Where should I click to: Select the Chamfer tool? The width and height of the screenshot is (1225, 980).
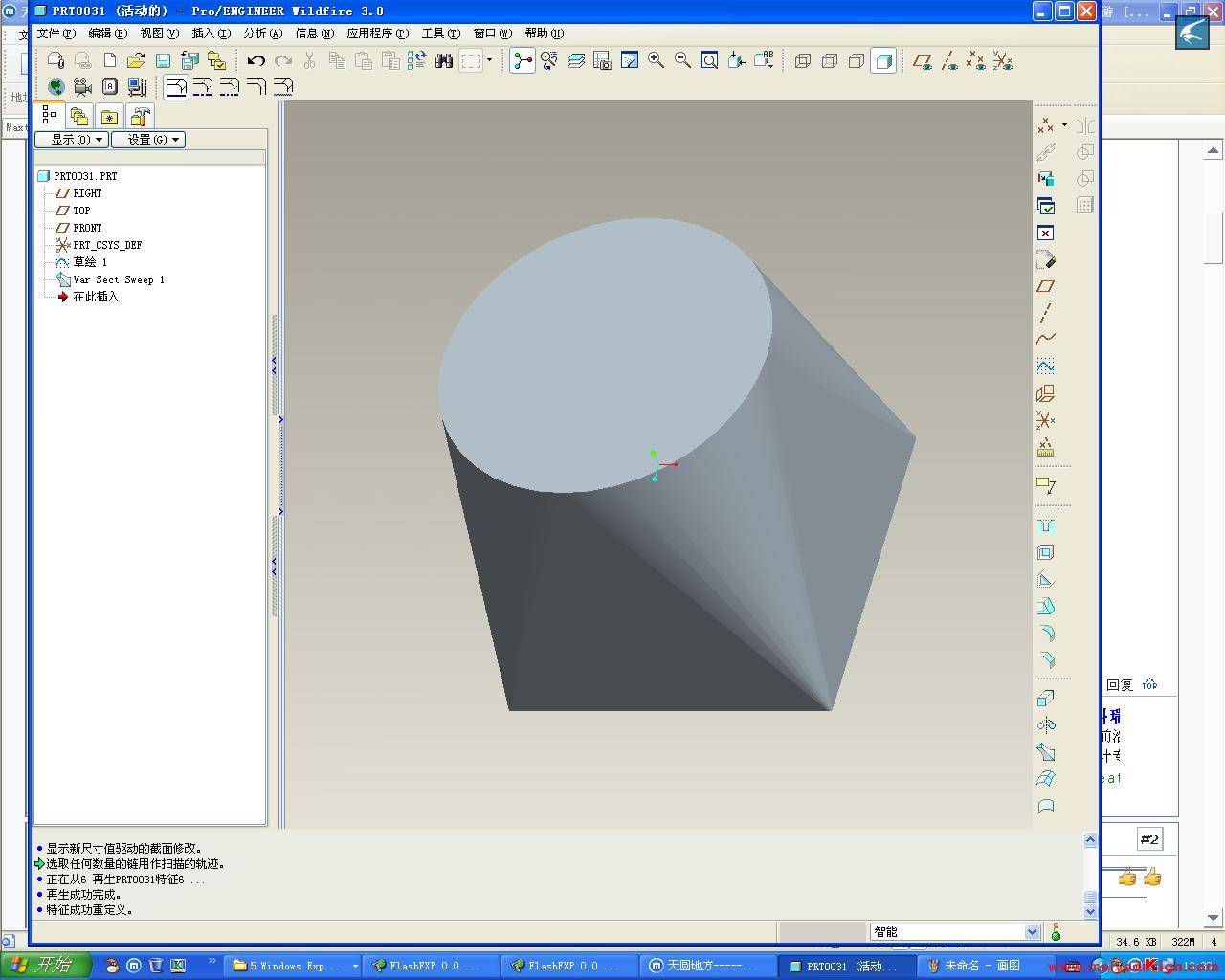click(x=1046, y=659)
